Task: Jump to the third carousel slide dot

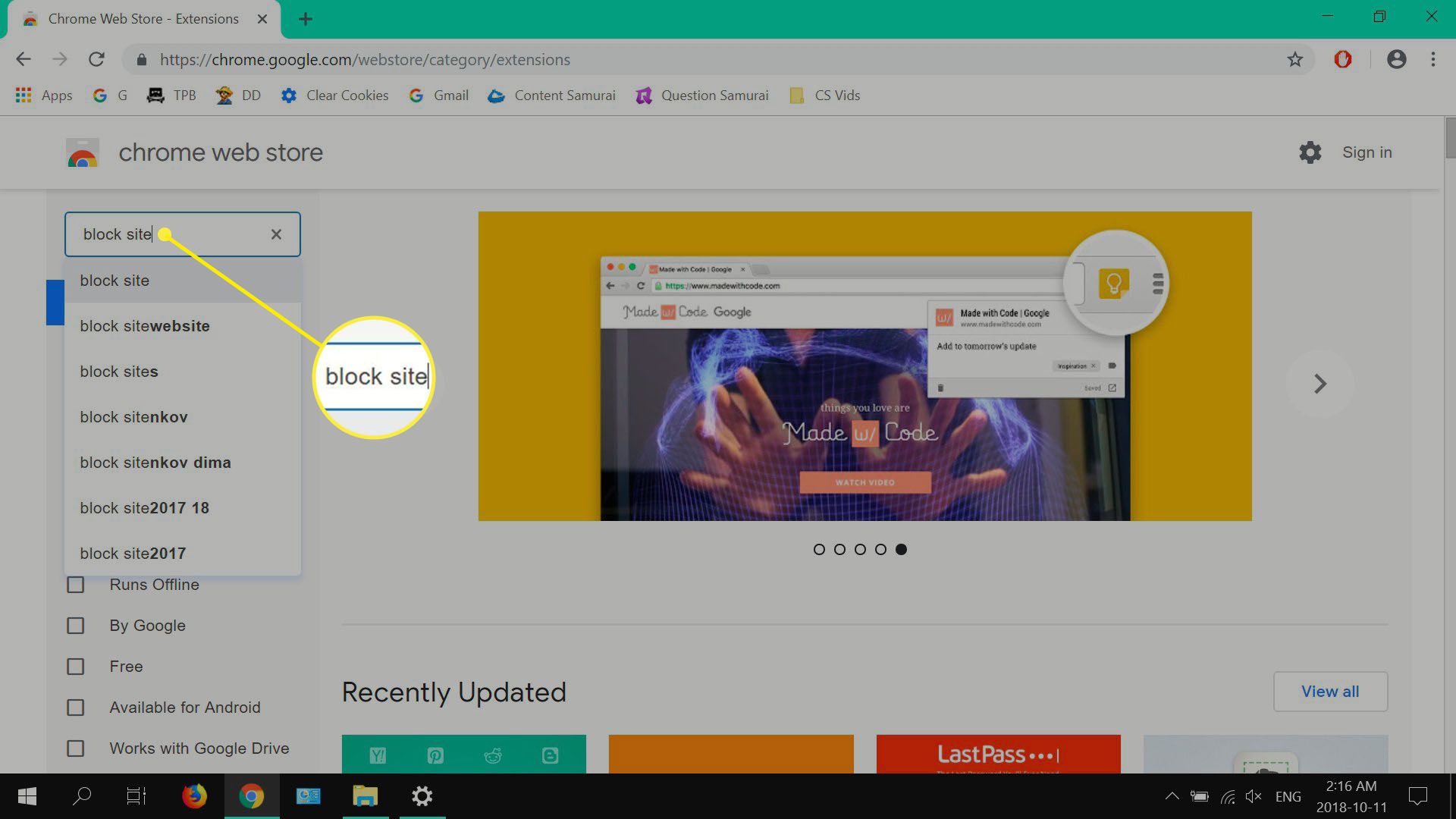Action: [860, 549]
